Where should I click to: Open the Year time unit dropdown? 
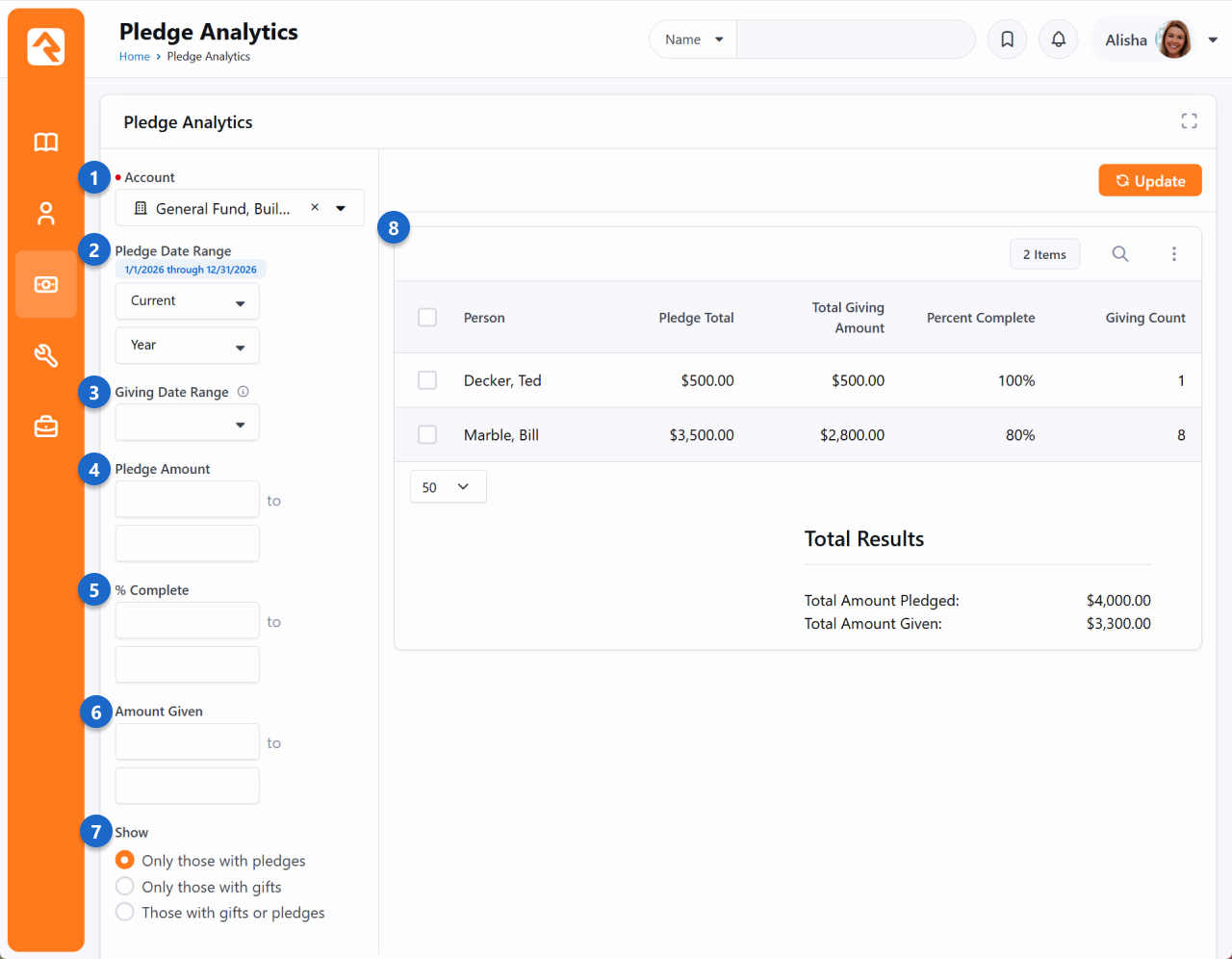[187, 346]
